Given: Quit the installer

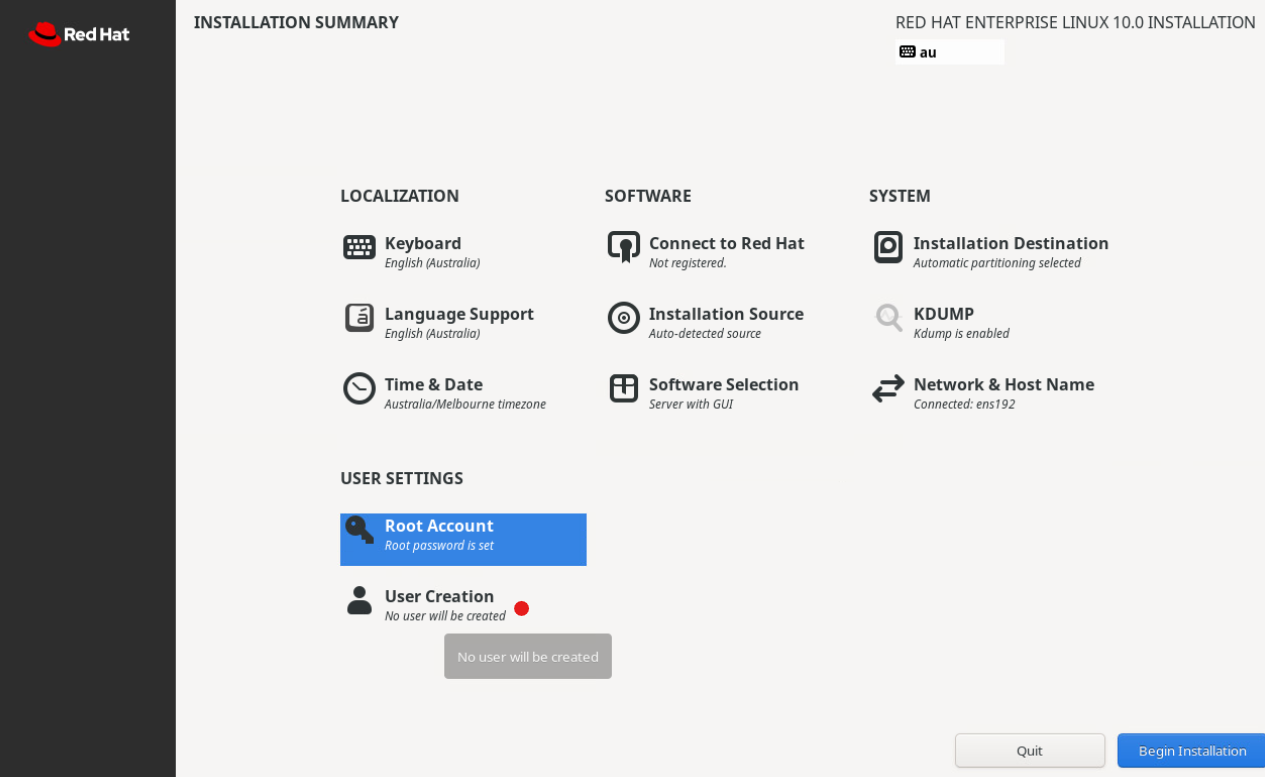Looking at the screenshot, I should [1030, 750].
